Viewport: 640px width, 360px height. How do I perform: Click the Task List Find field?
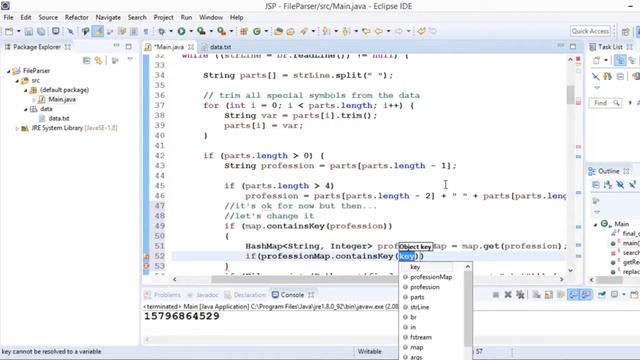click(605, 103)
